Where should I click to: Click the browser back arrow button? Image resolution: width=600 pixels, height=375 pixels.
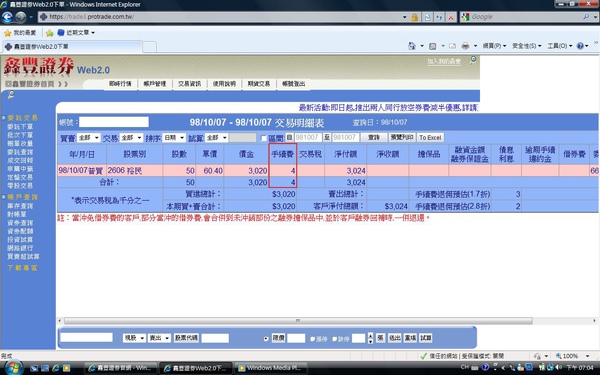pyautogui.click(x=7, y=17)
